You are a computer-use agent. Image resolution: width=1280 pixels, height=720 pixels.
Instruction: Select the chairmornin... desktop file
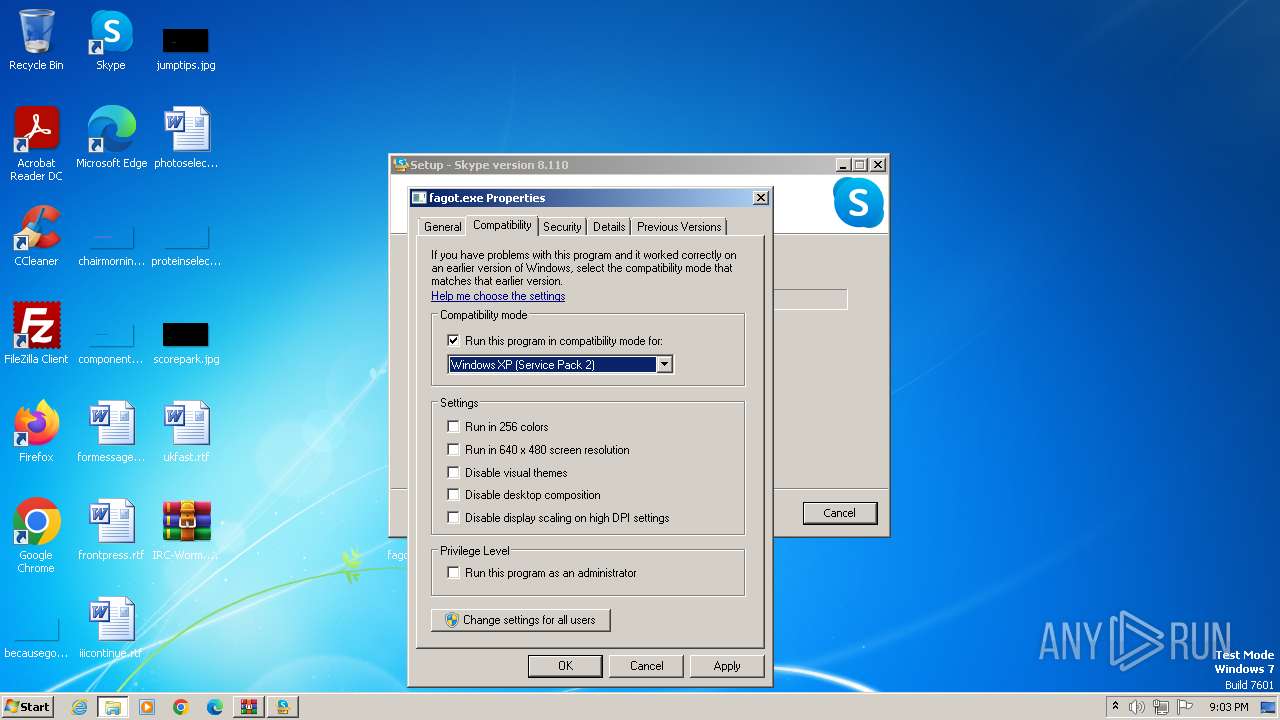pos(111,245)
